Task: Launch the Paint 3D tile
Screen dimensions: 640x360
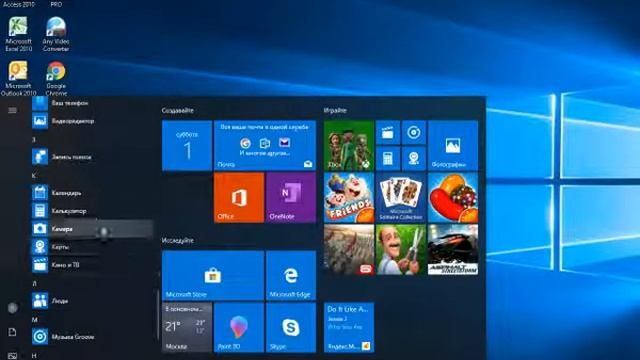Action: coord(239,327)
